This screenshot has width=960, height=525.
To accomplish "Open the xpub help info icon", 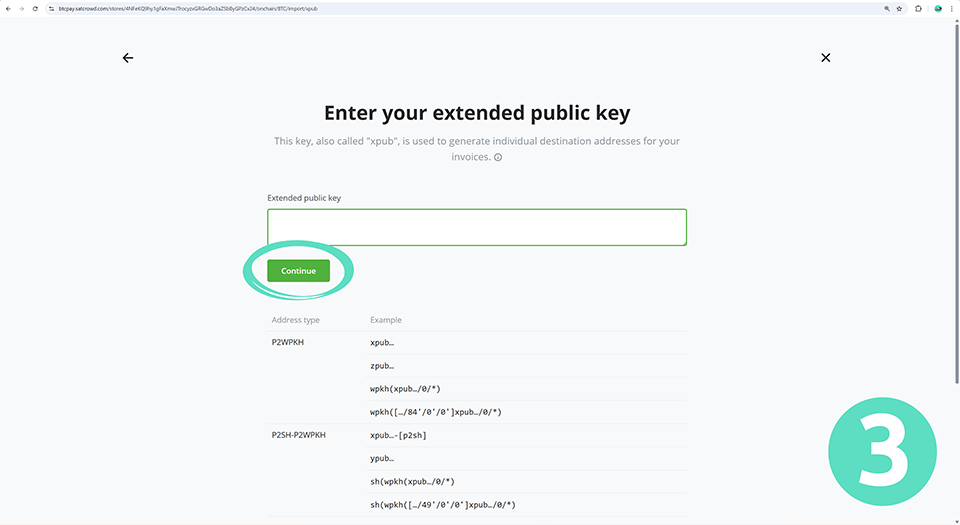I will (x=498, y=157).
